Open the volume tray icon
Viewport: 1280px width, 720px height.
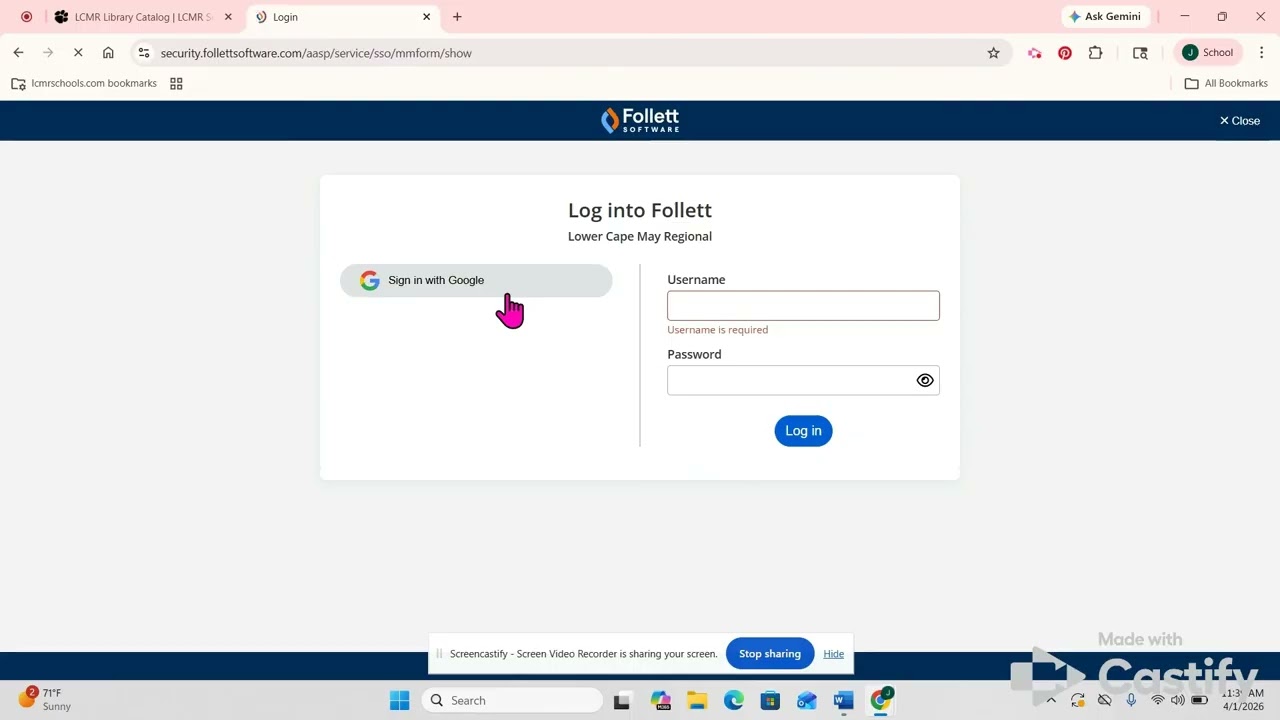click(1178, 700)
